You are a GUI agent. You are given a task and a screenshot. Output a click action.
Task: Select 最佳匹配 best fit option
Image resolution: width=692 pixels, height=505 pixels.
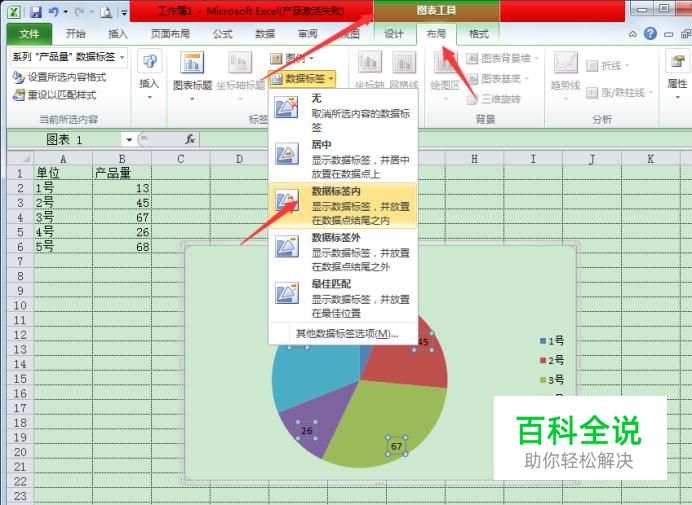click(343, 298)
